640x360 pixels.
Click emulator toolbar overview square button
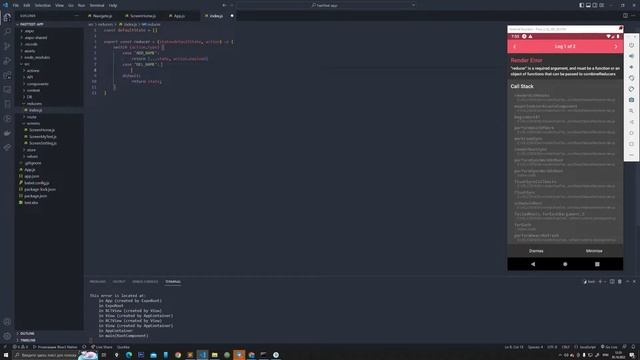coord(631,144)
